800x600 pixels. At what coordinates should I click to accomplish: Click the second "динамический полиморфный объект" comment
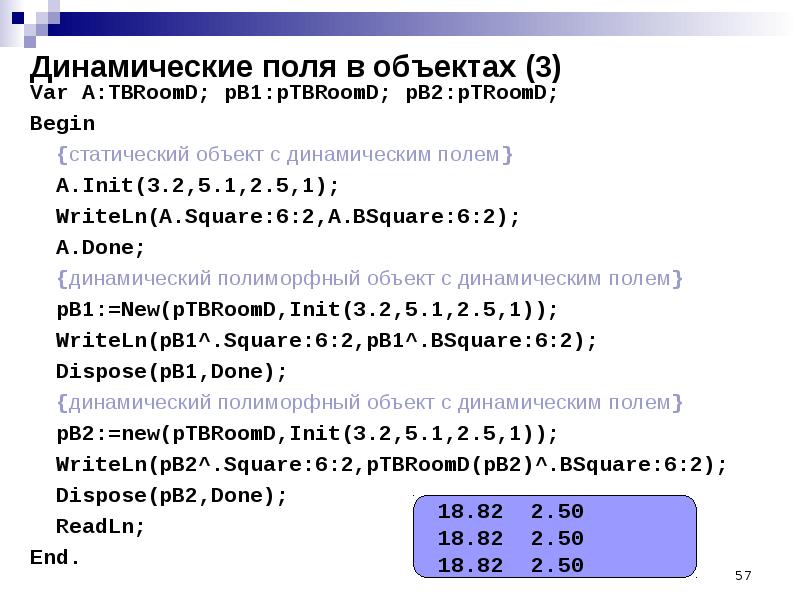pyautogui.click(x=370, y=402)
